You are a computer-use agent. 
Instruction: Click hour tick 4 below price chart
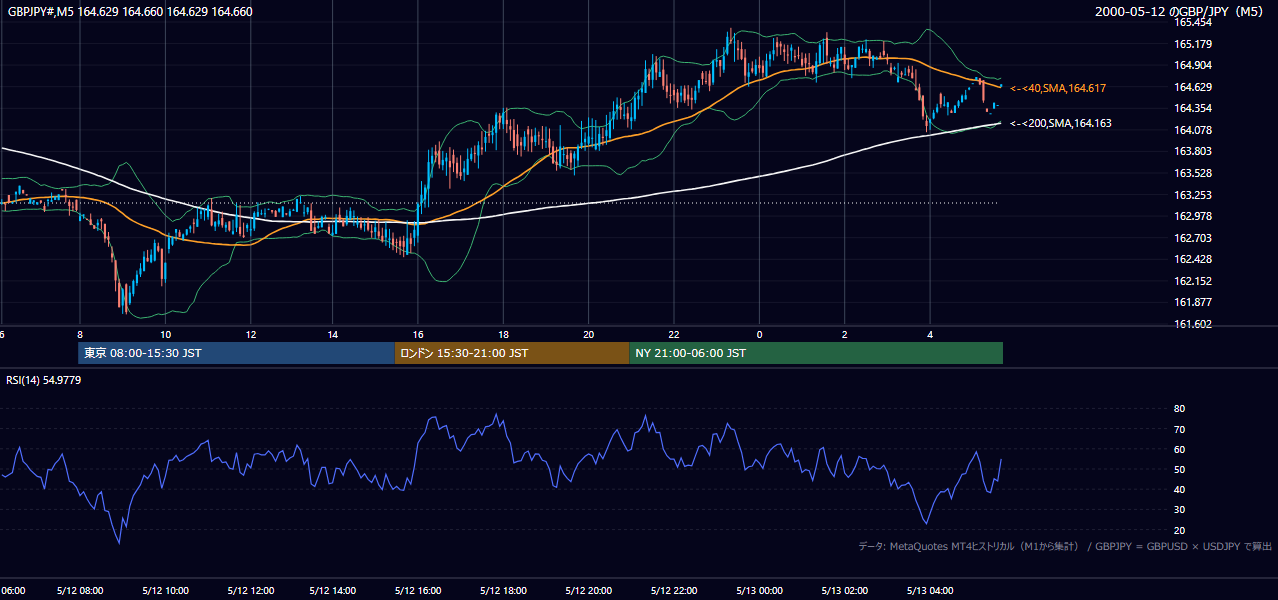929,334
